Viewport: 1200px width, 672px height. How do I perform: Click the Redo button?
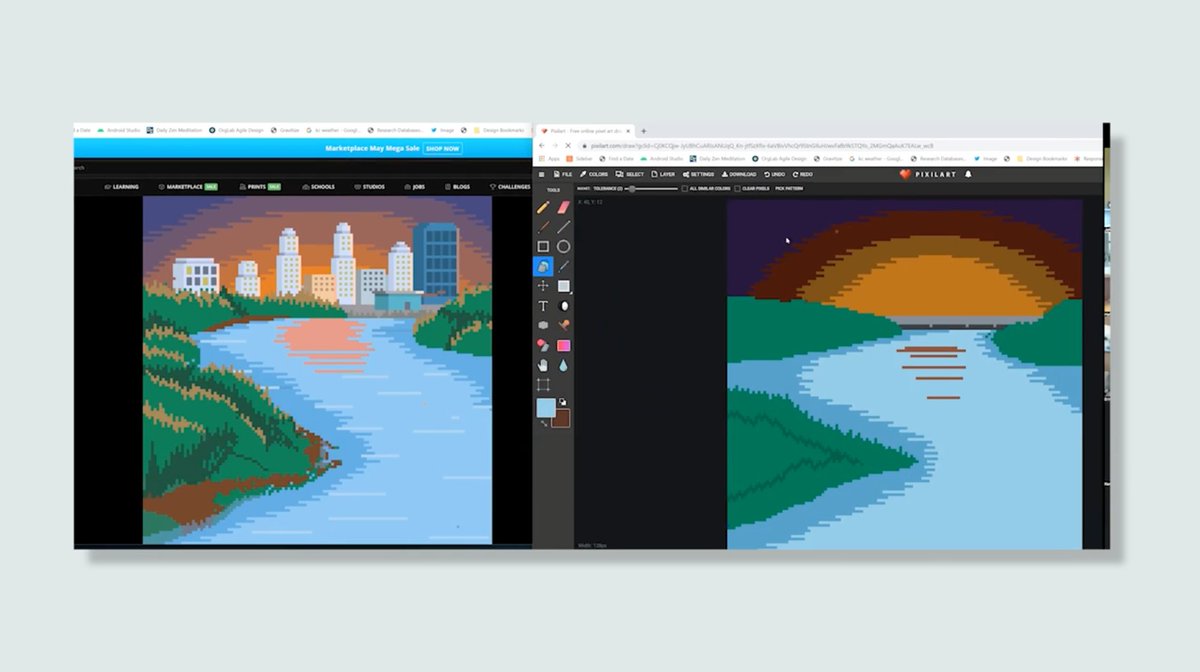click(803, 174)
